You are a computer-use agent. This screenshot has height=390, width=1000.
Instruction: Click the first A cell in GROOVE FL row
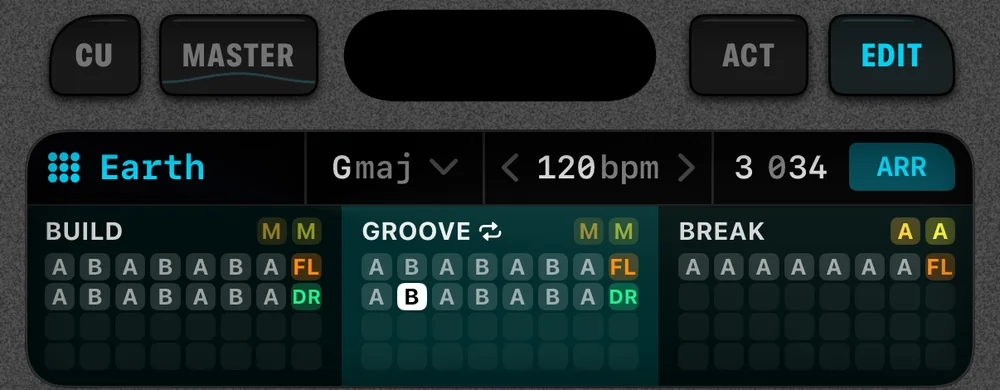click(x=376, y=267)
